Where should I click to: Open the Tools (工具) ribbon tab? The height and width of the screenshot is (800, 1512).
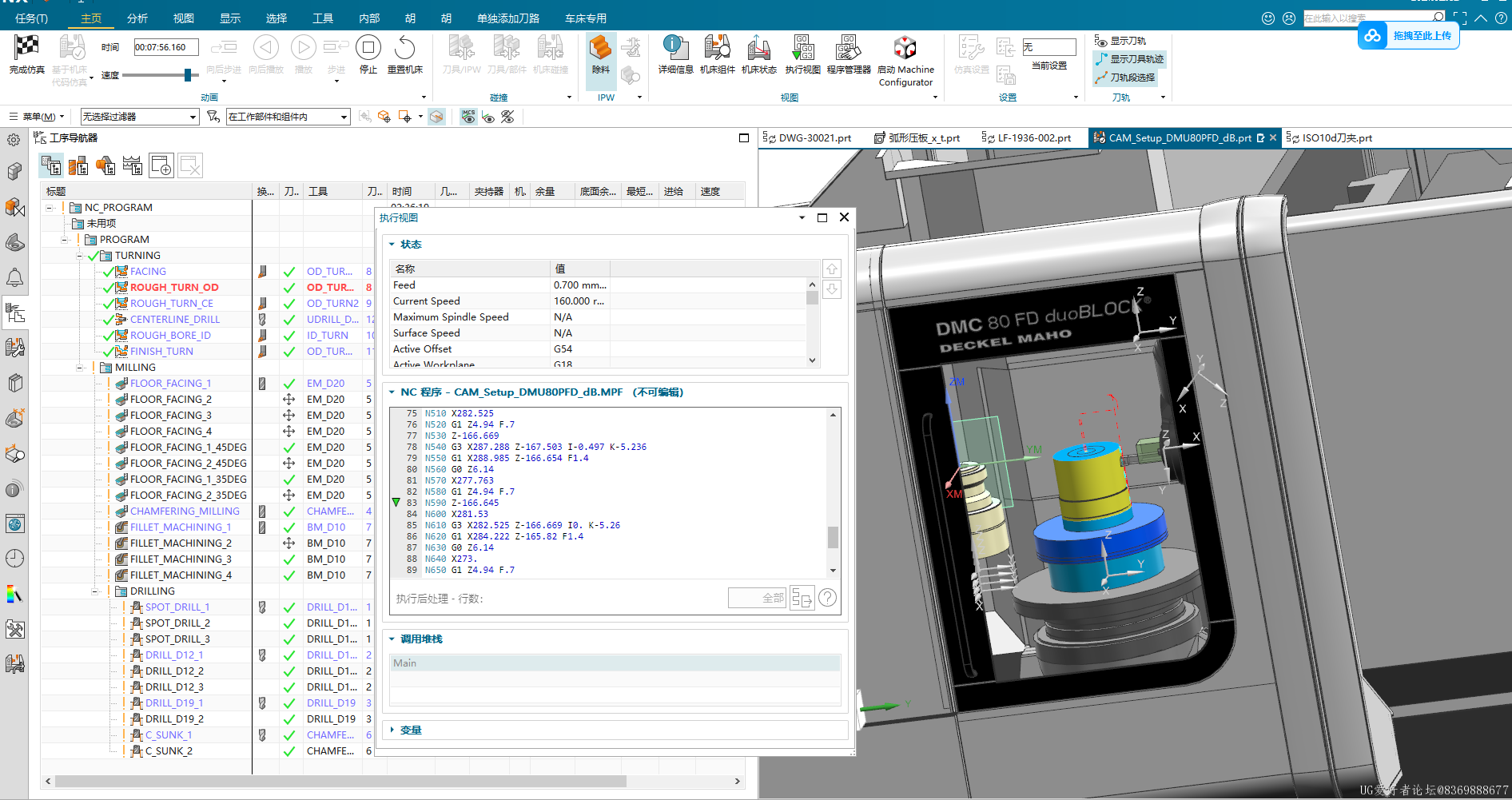coord(323,18)
